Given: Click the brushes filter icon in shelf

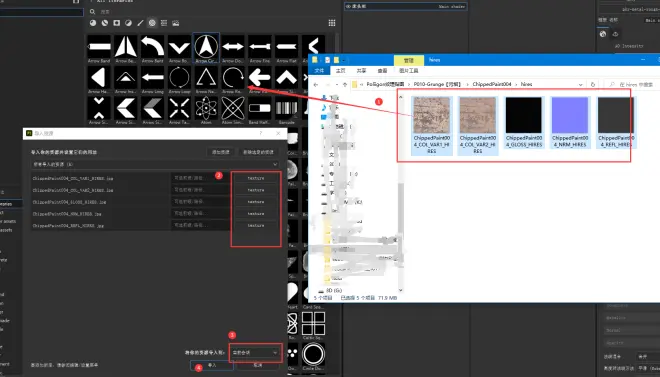Looking at the screenshot, I should (140, 23).
